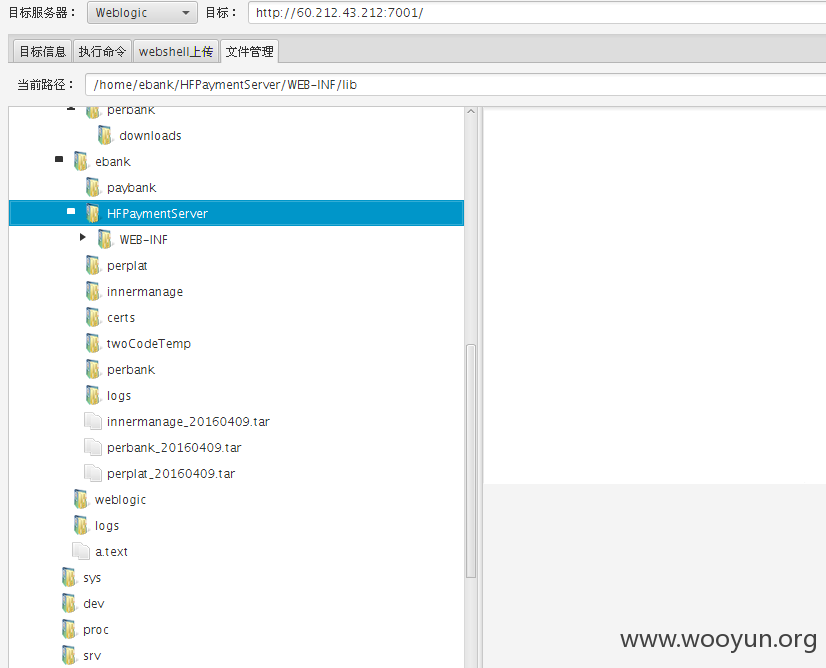Switch to the 目标信息 tab
Screen dimensions: 826x668
pos(42,52)
